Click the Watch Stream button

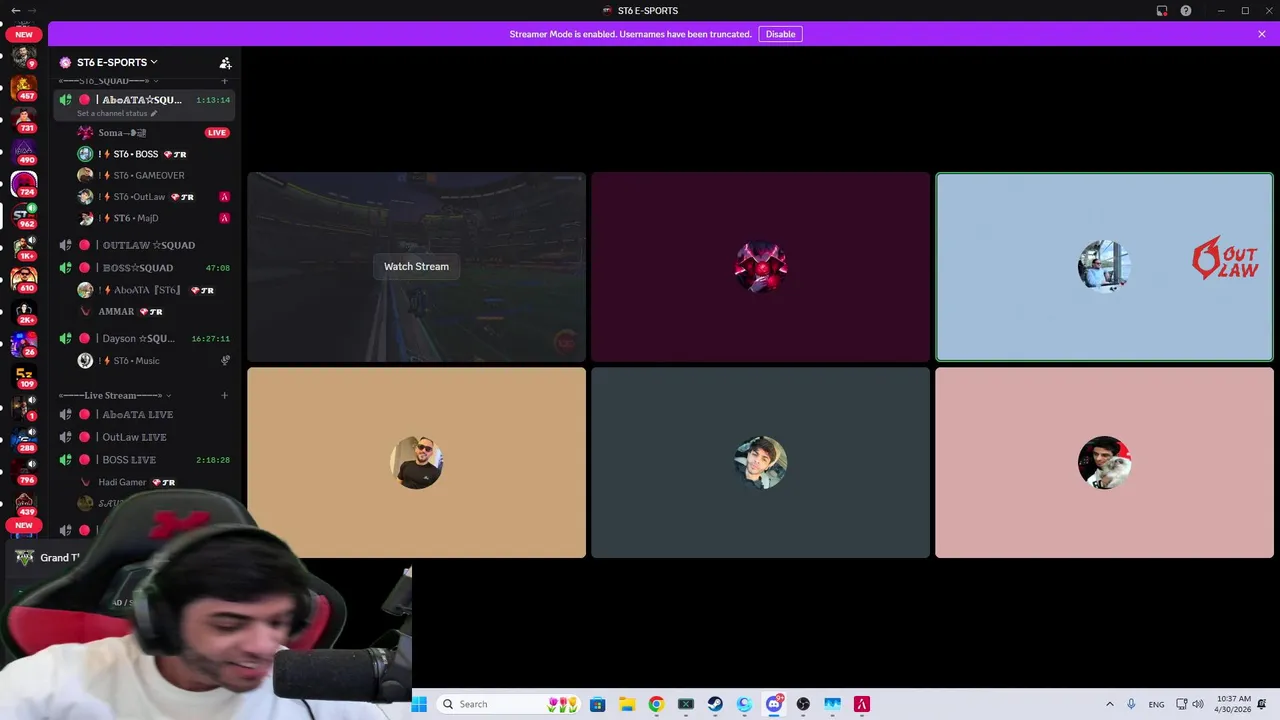[x=416, y=266]
